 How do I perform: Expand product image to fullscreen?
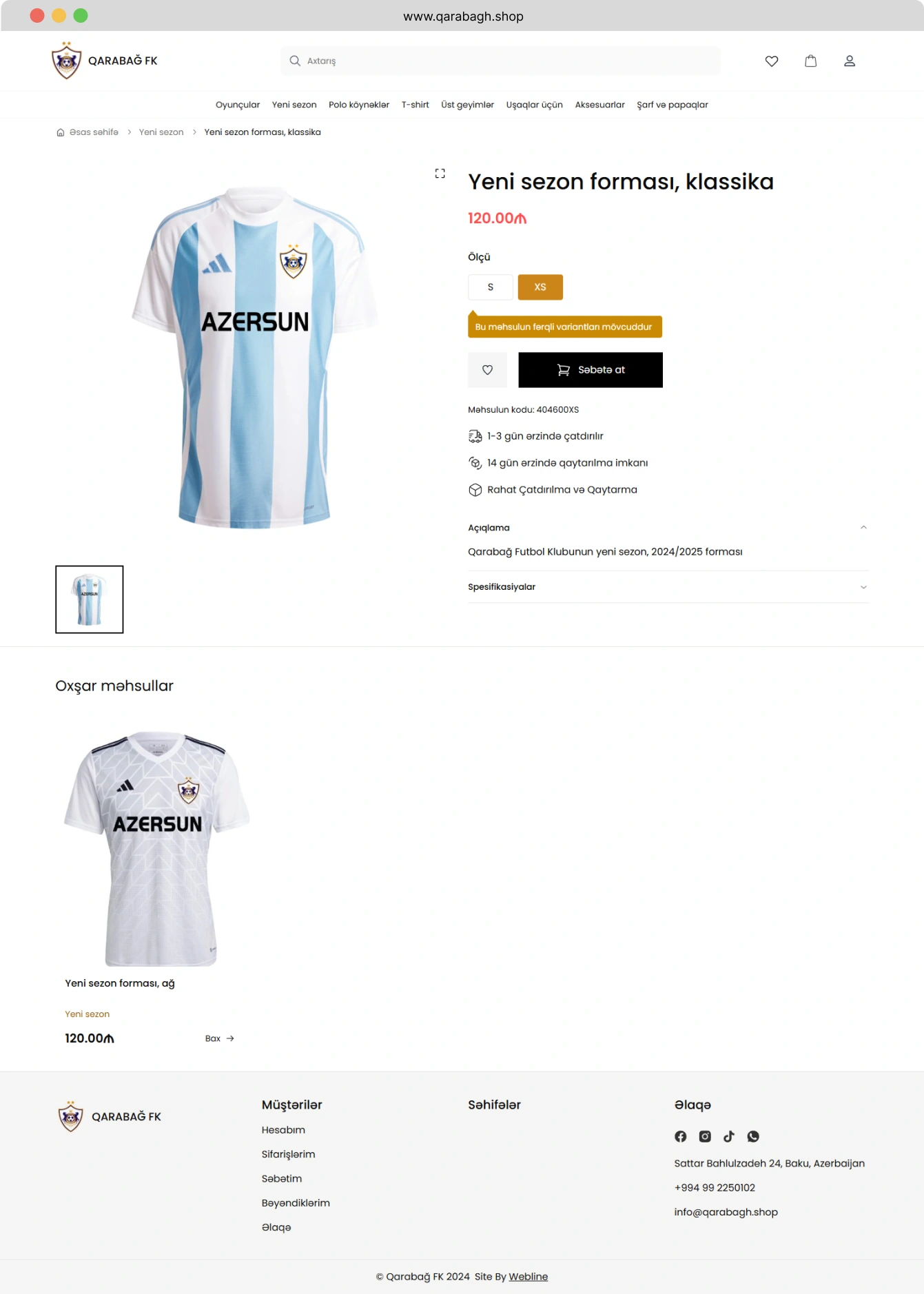[440, 173]
